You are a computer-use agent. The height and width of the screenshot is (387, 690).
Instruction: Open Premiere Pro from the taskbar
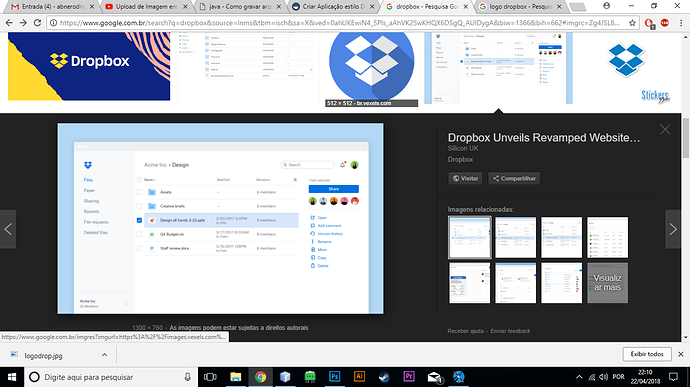(409, 377)
